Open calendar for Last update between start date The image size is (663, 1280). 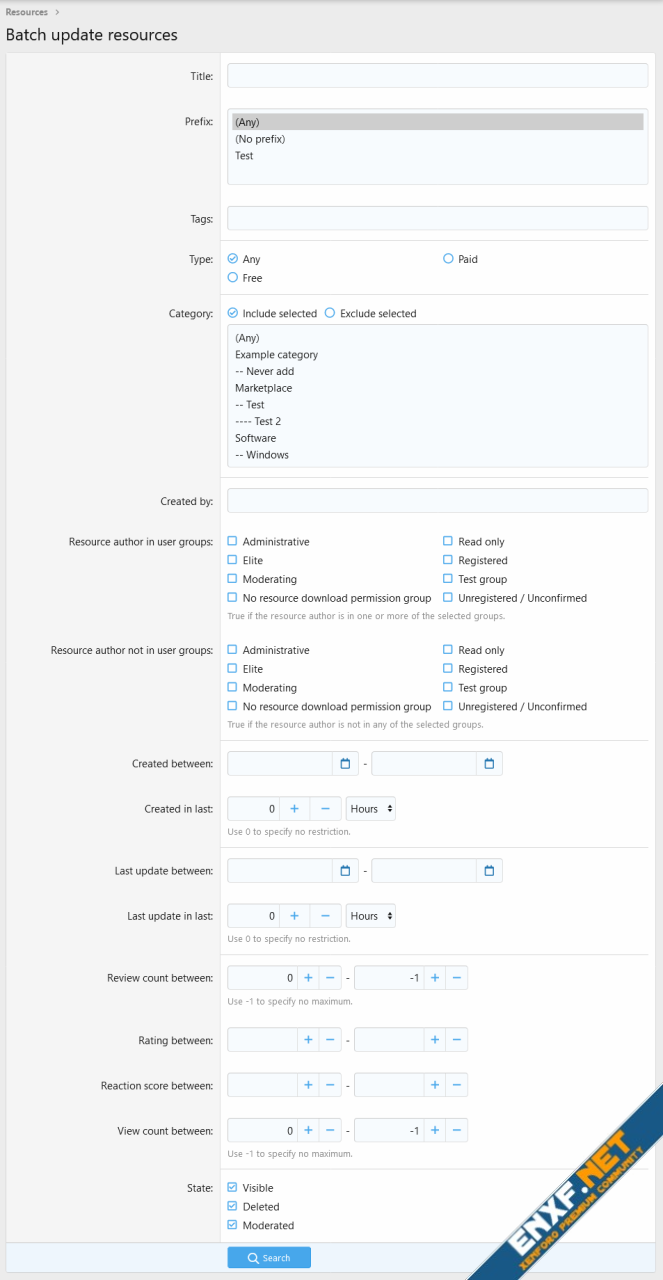pyautogui.click(x=345, y=871)
